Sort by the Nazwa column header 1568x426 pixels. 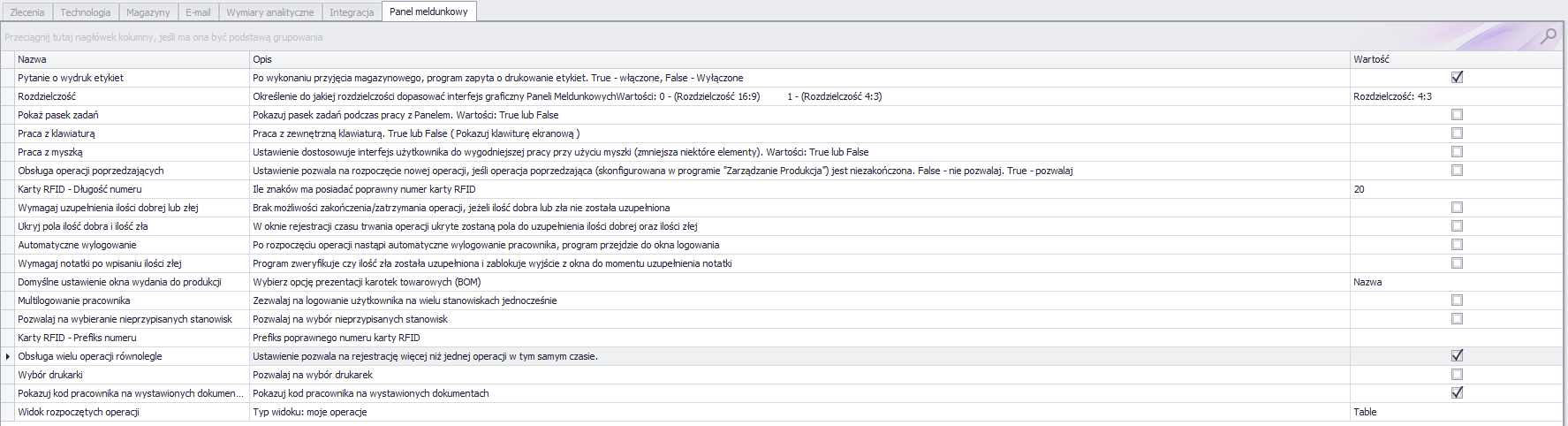[x=133, y=59]
